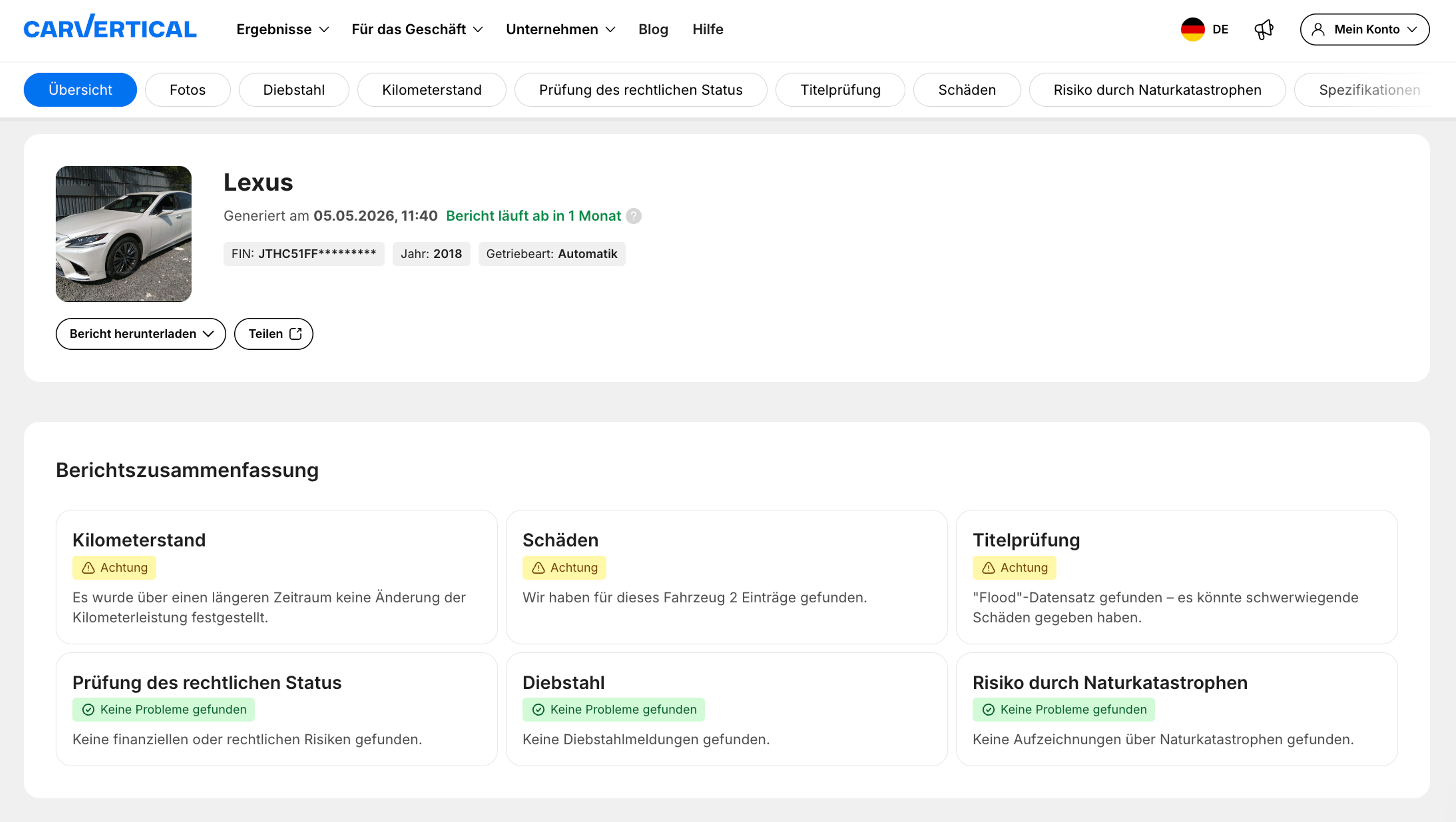1456x822 pixels.
Task: Open the Schäden summary card
Action: pos(726,577)
